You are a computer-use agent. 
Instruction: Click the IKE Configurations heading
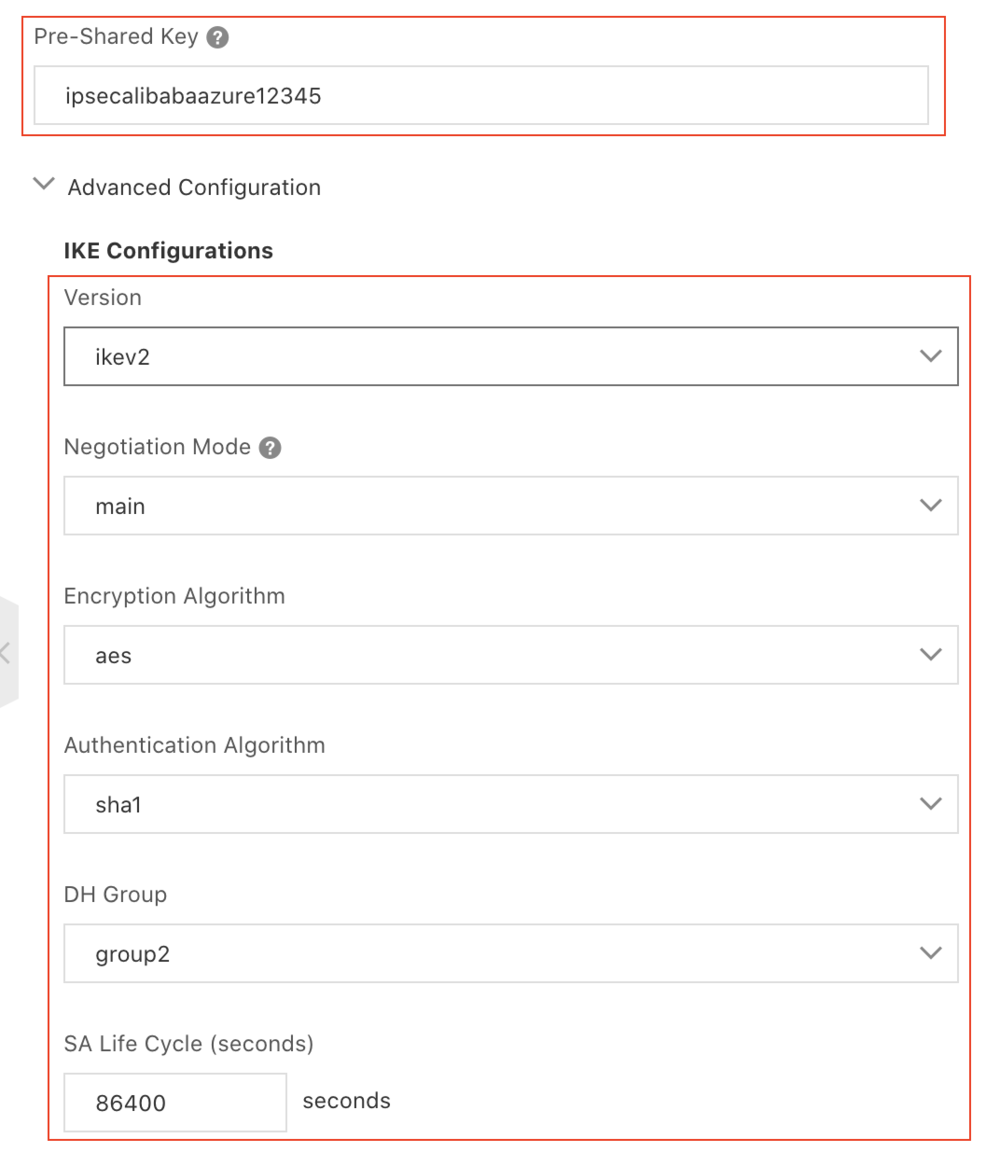click(x=168, y=250)
